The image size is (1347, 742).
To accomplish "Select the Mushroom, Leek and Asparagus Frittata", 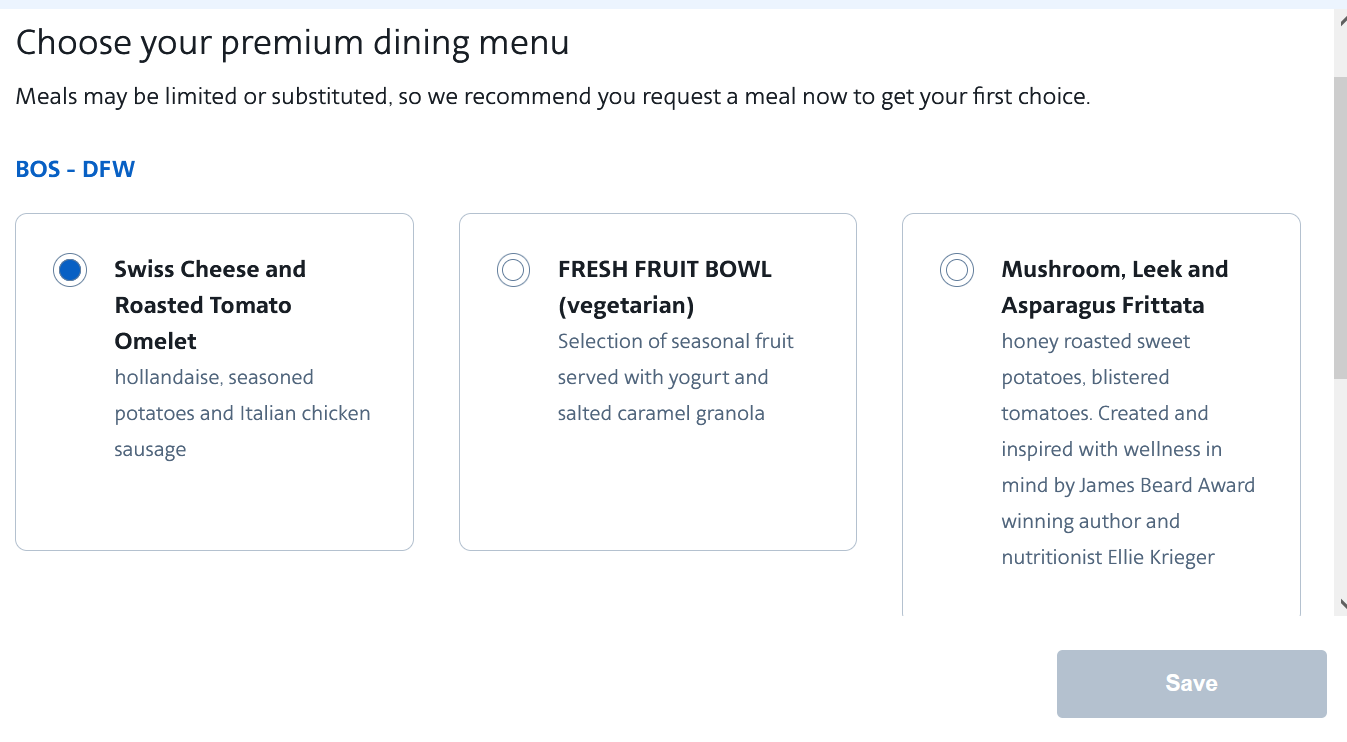I will 956,270.
